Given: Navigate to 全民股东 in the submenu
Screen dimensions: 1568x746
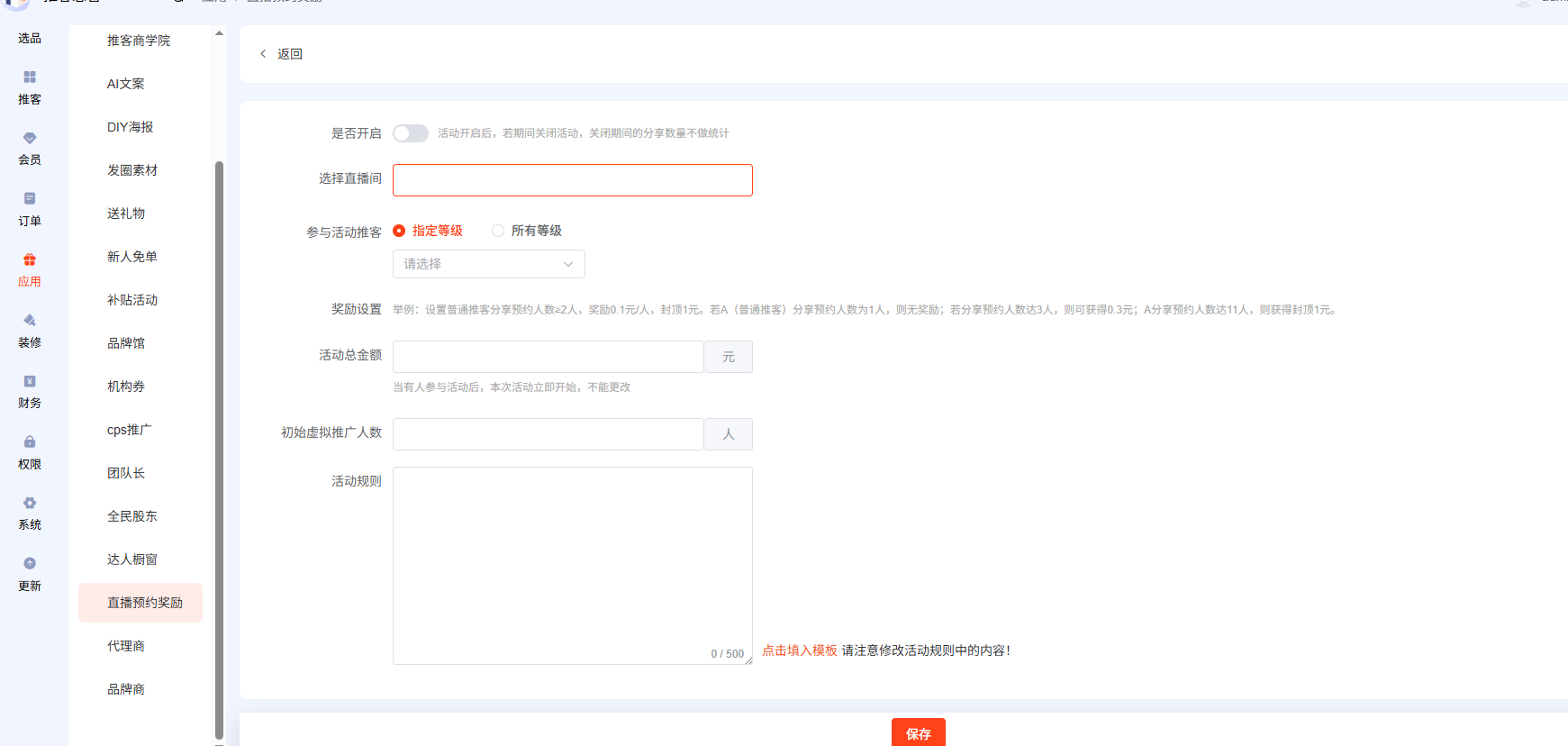Looking at the screenshot, I should point(131,516).
